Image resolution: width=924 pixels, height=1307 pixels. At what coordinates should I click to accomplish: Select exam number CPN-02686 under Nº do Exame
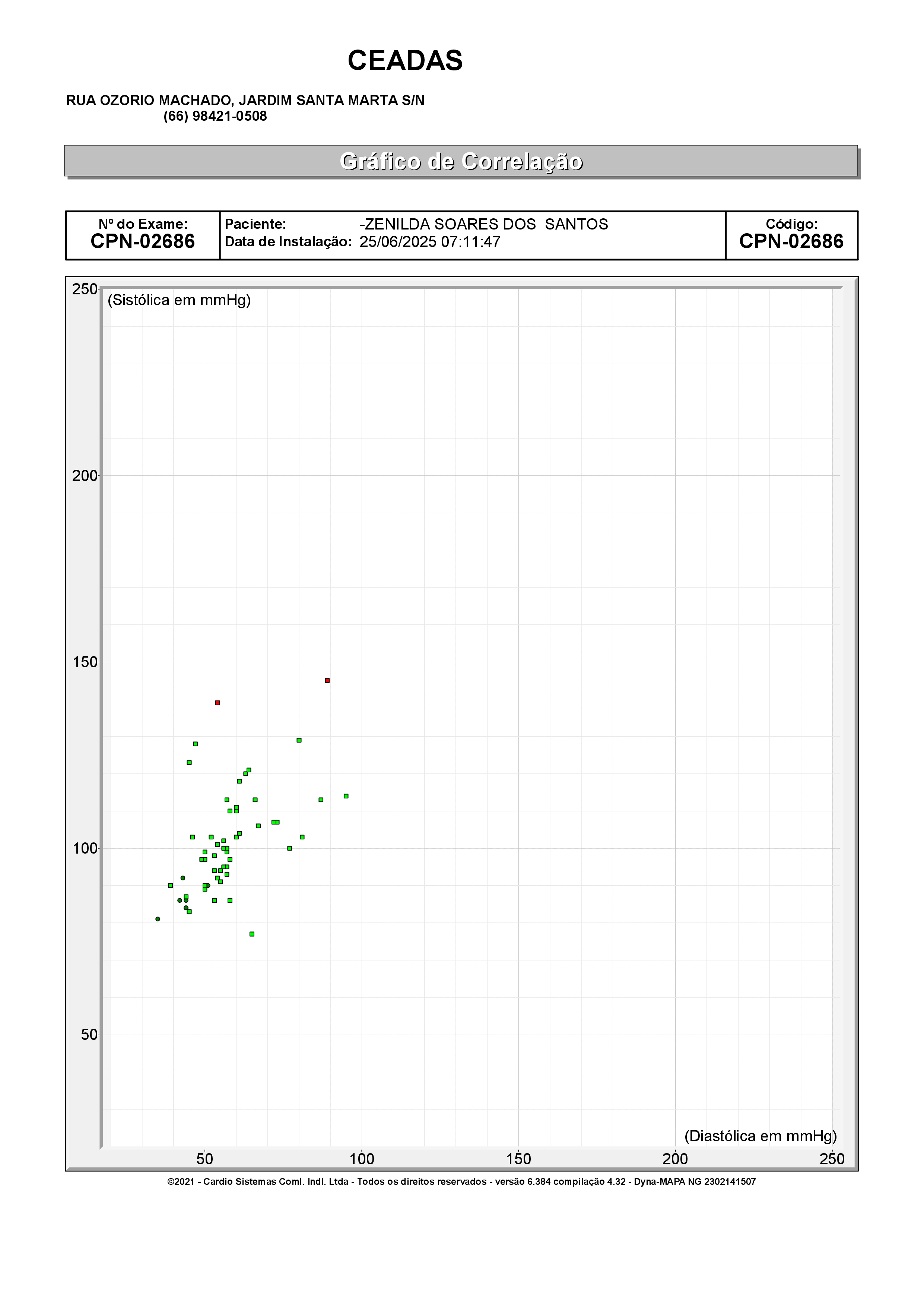pos(143,242)
